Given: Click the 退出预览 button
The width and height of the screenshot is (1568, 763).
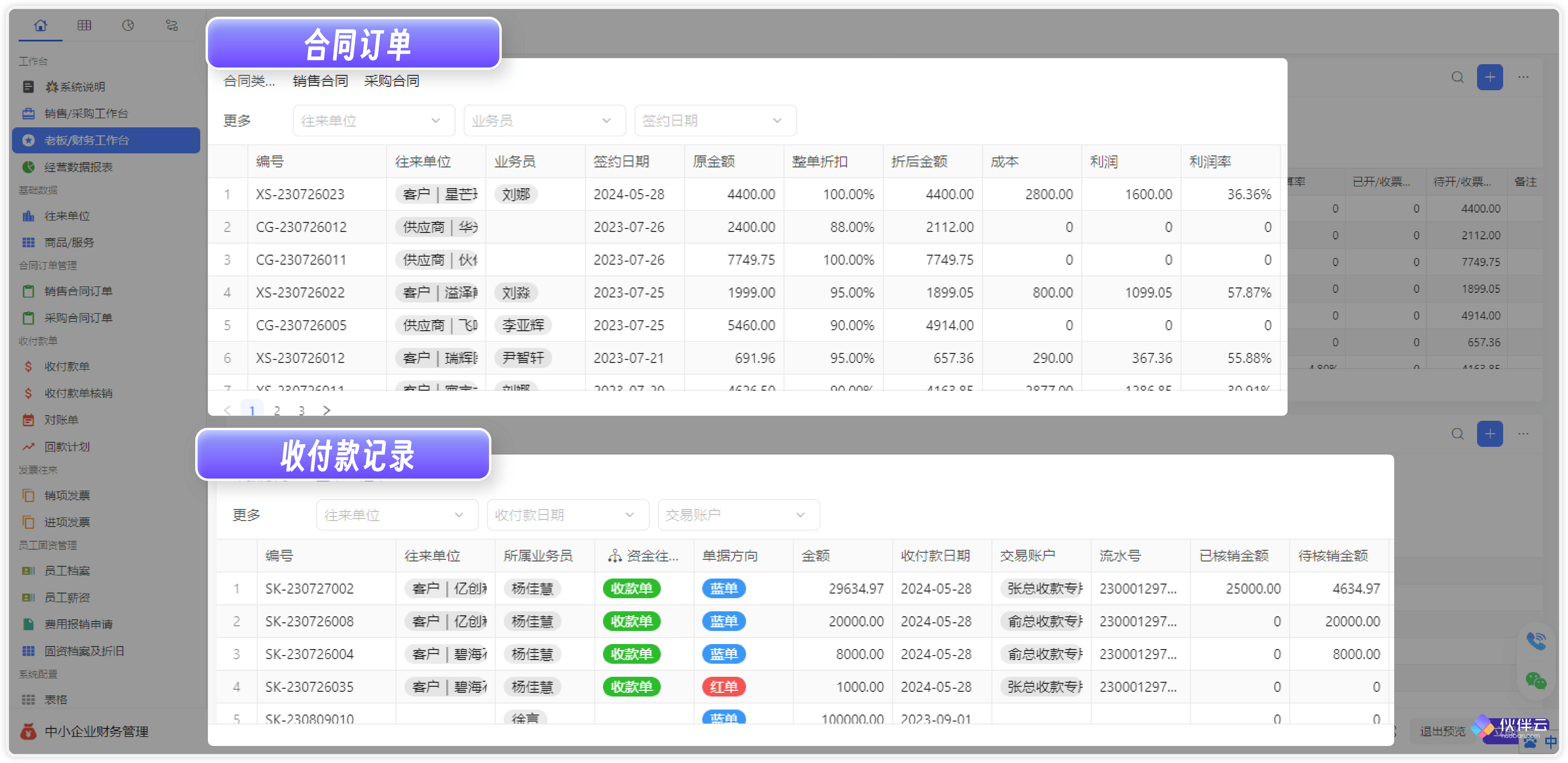Looking at the screenshot, I should (1442, 731).
